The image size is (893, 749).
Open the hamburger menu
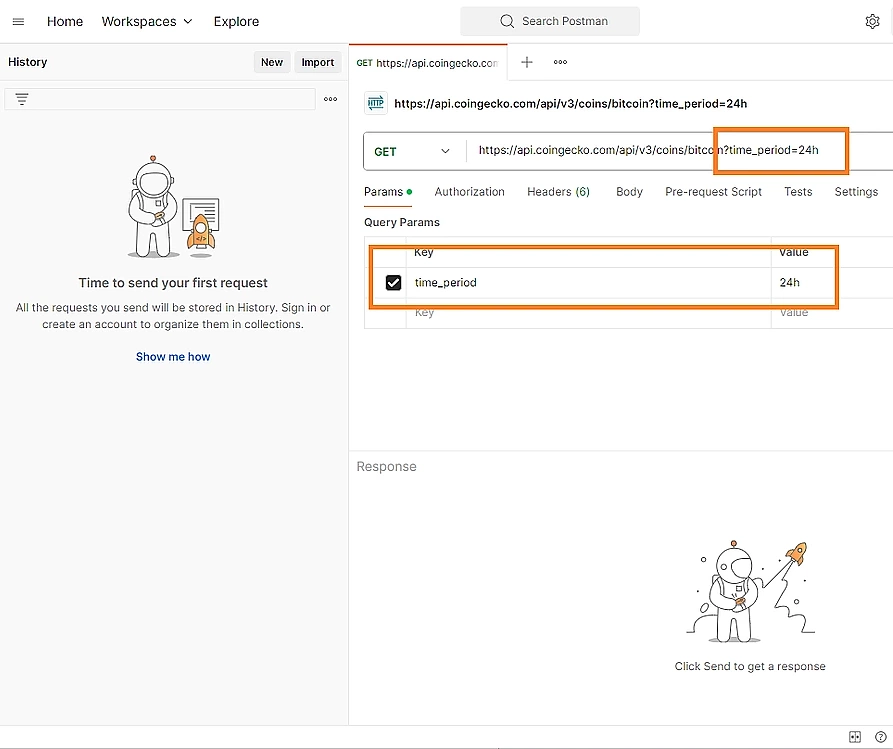click(18, 22)
